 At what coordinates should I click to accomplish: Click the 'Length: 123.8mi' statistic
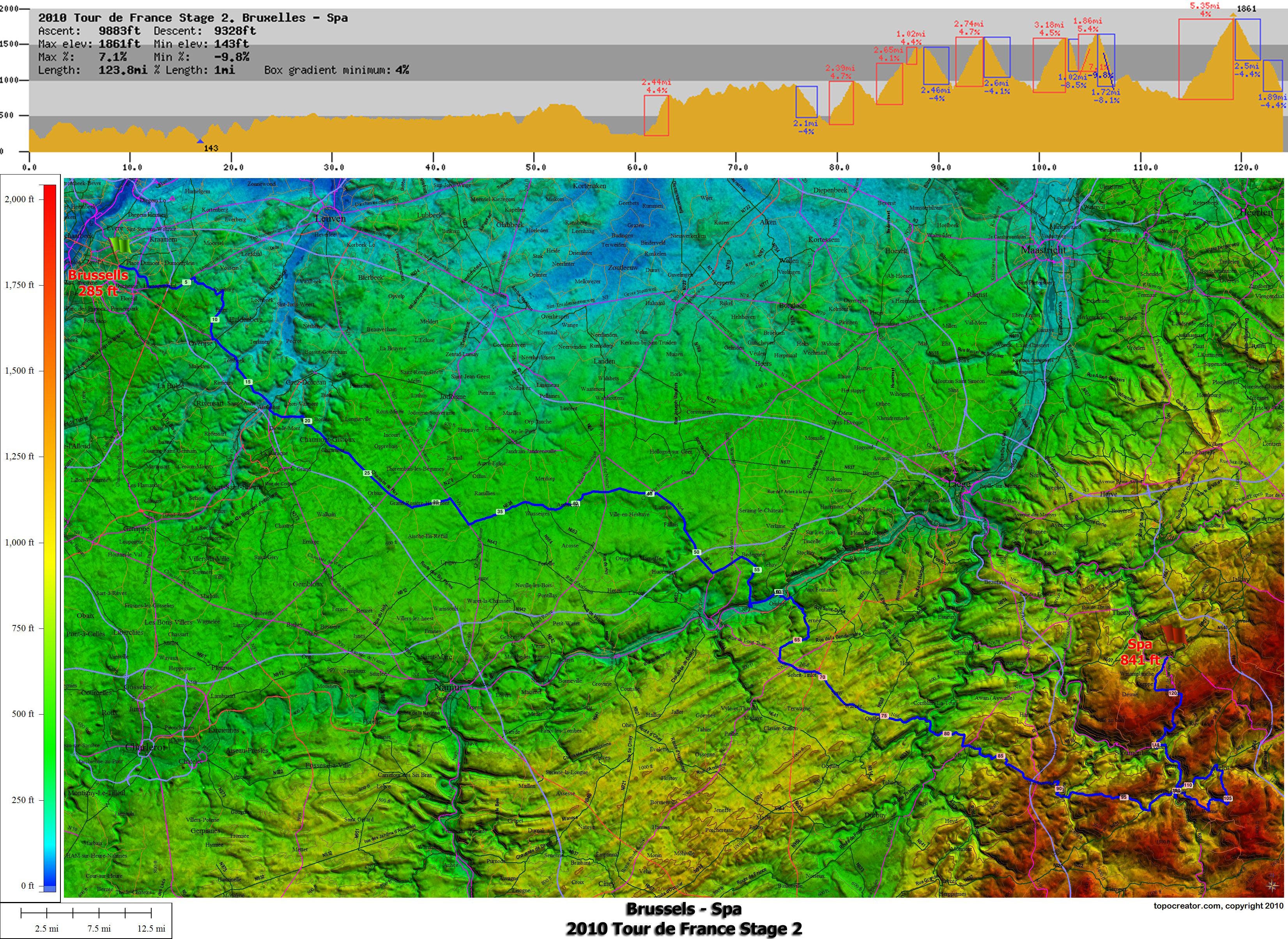[x=93, y=70]
